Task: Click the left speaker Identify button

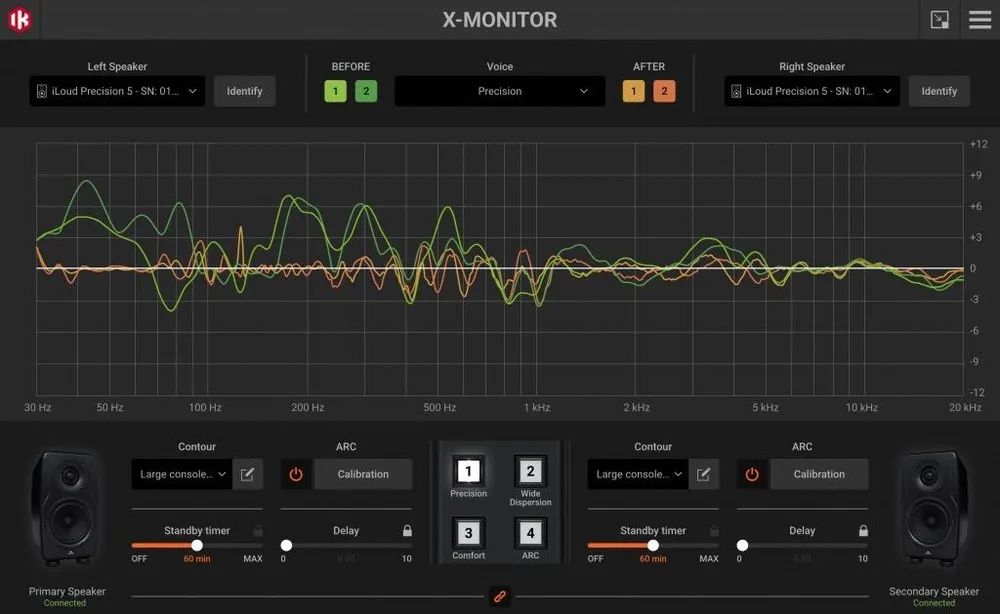Action: (x=244, y=91)
